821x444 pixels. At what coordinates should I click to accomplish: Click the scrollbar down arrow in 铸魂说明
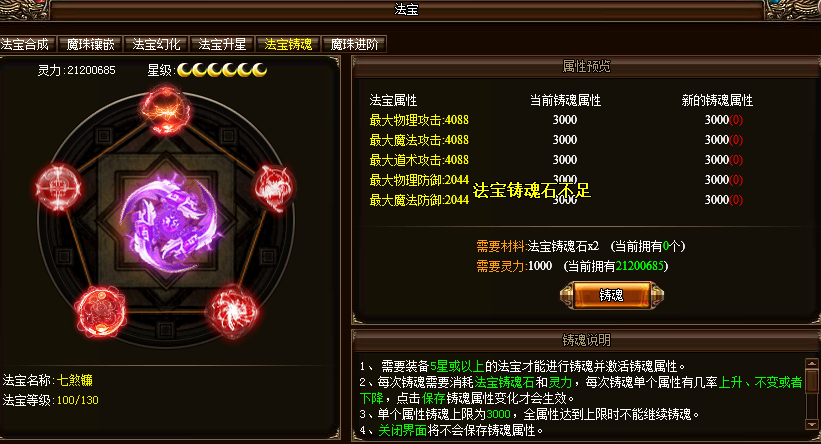(x=812, y=425)
